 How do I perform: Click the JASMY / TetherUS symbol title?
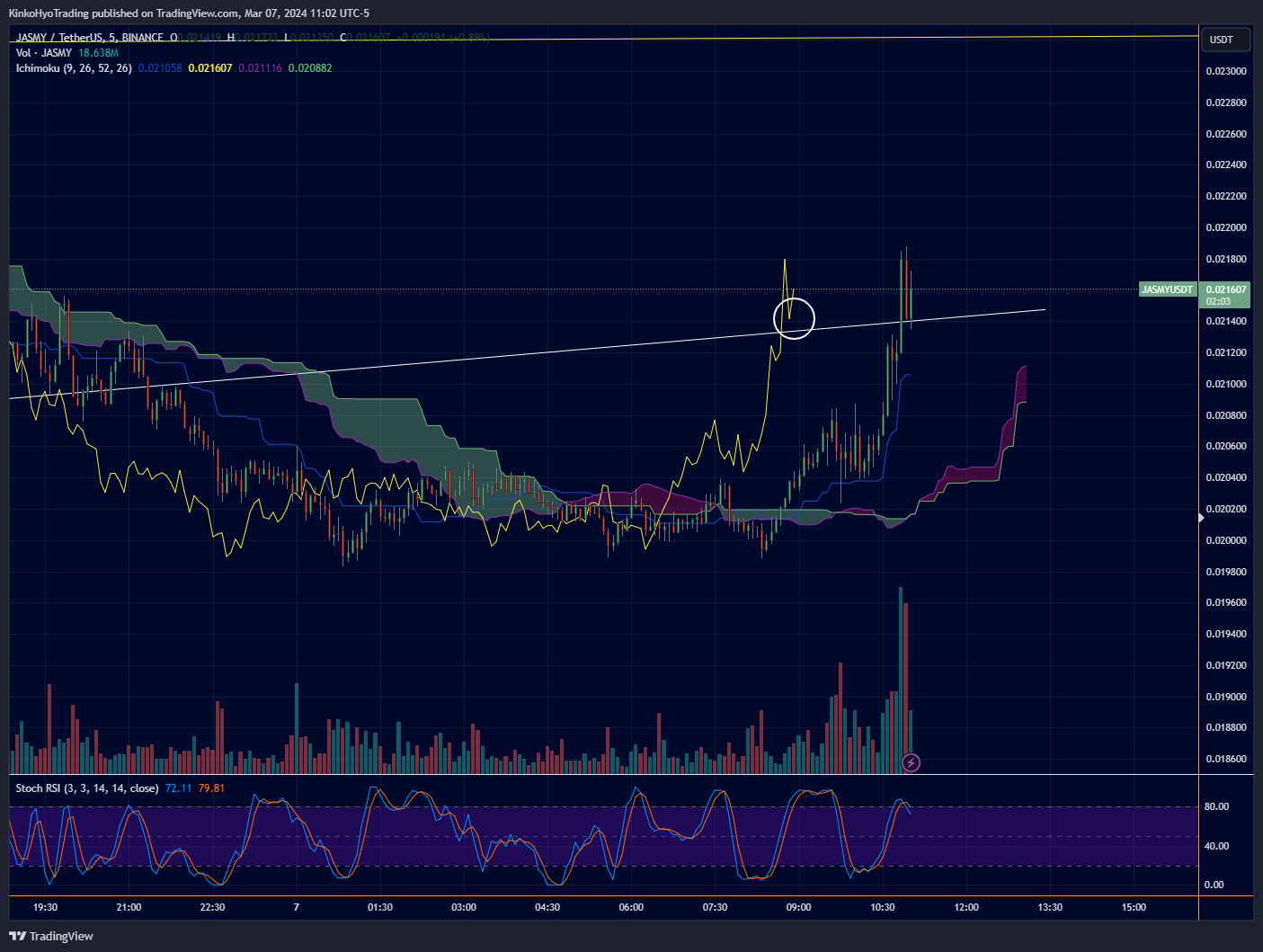tap(90, 38)
